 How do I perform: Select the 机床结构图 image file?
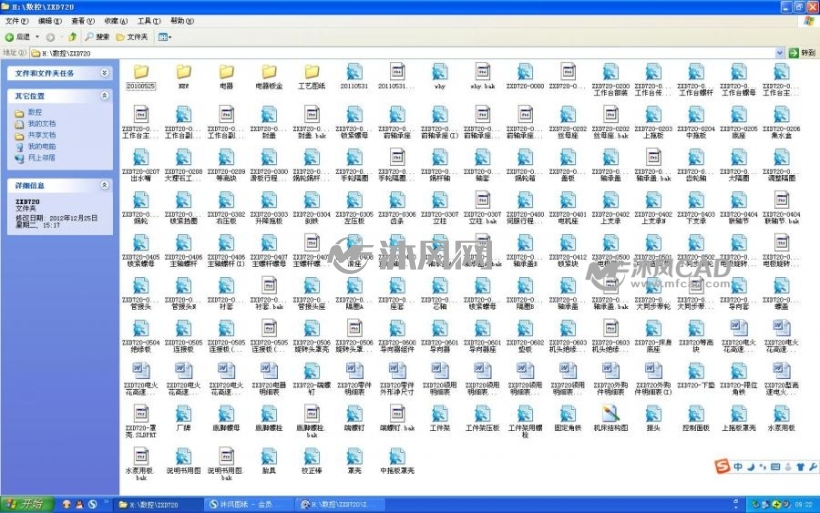(611, 419)
